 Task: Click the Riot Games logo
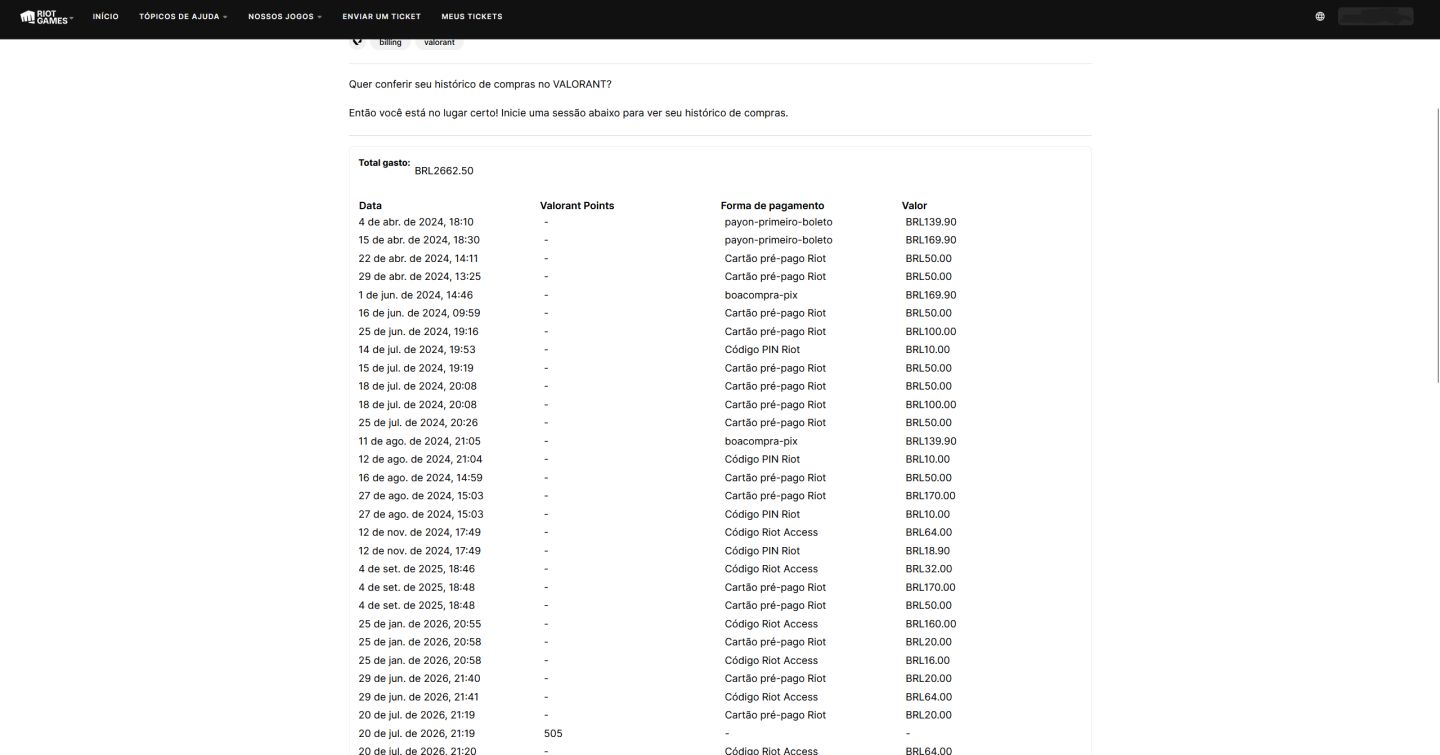tap(45, 16)
